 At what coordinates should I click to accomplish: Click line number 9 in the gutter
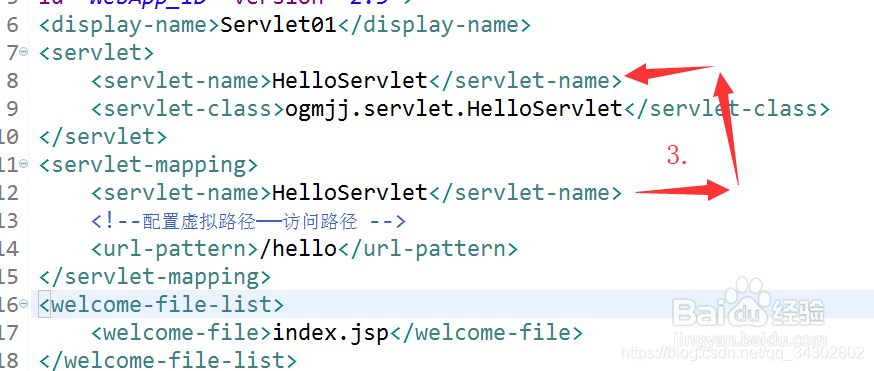12,109
